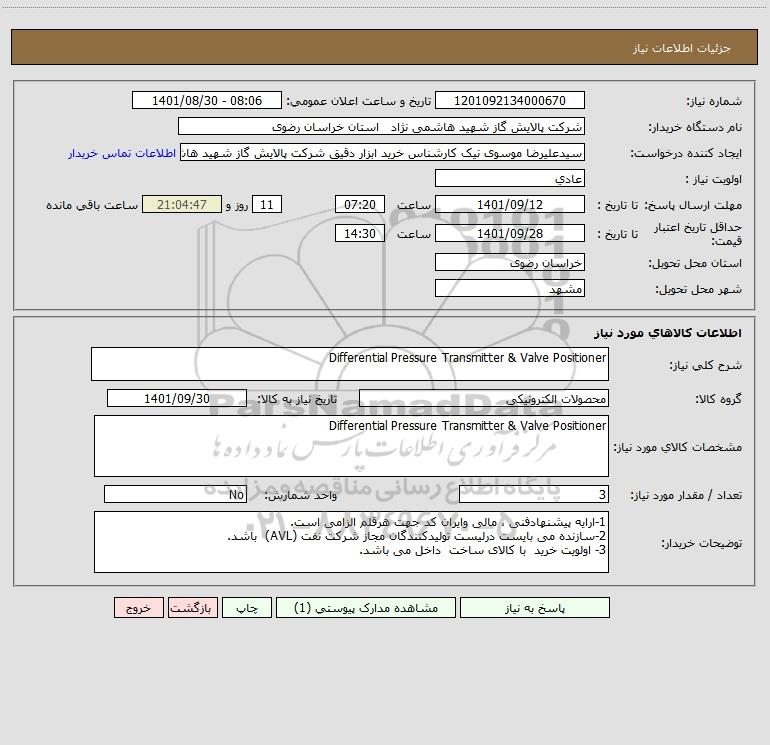Click the تاریخ و ساعت اعلان عمومی label

tap(359, 101)
